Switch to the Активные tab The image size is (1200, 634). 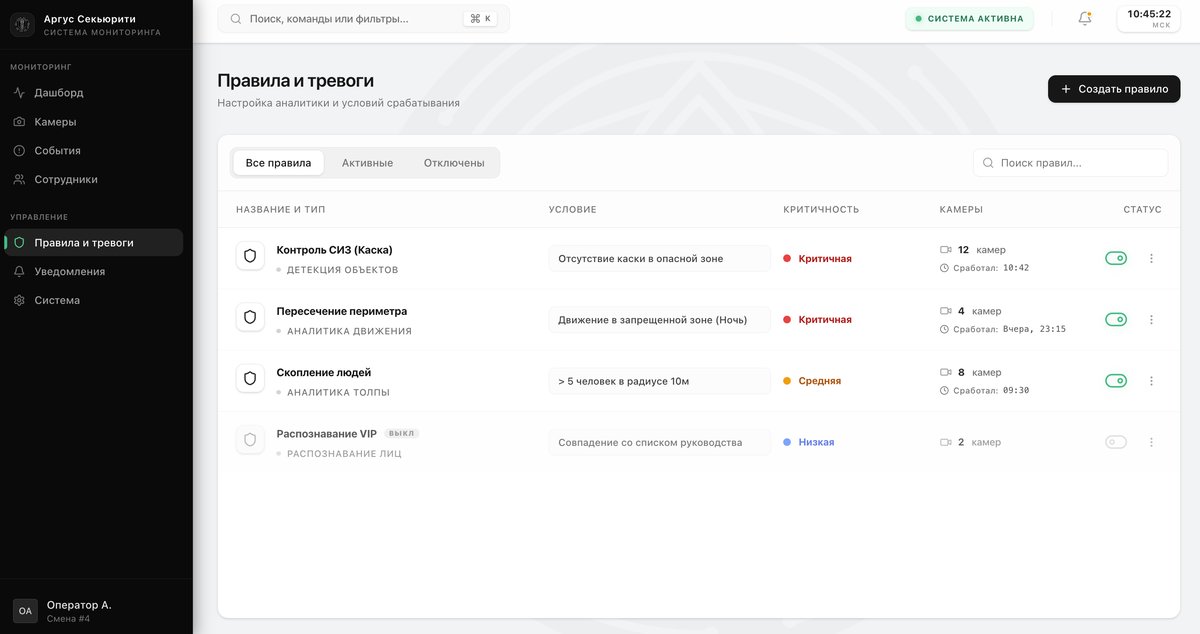point(367,163)
